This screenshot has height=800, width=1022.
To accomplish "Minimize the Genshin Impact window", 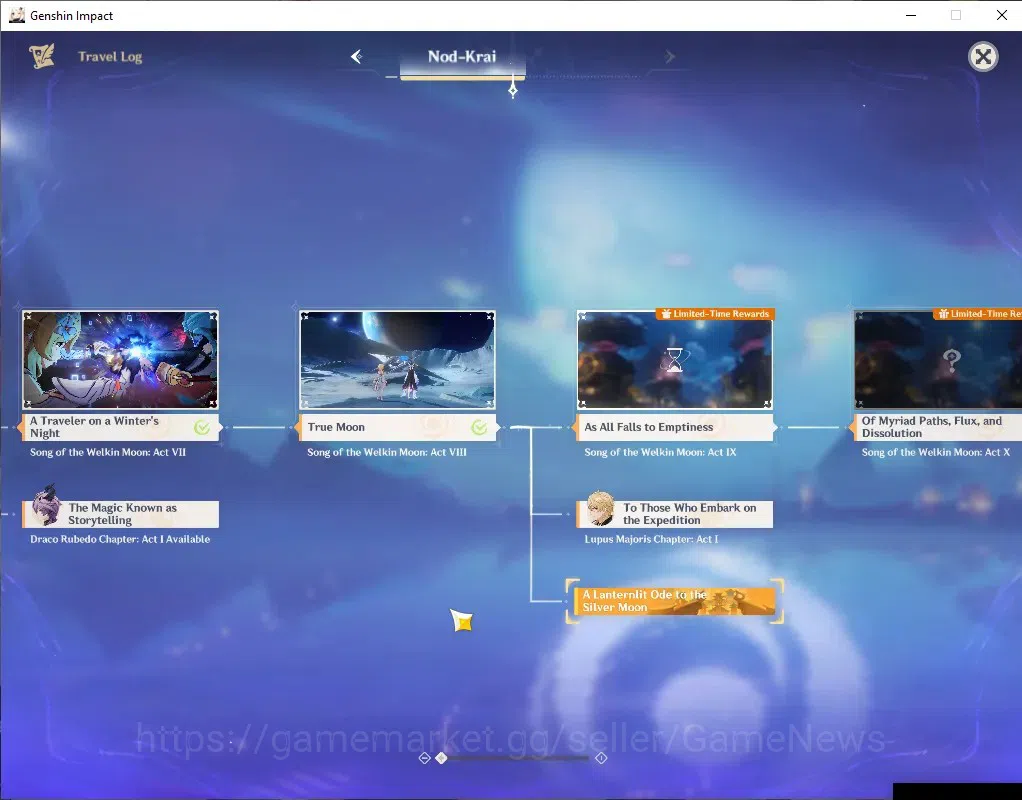I will pos(911,15).
